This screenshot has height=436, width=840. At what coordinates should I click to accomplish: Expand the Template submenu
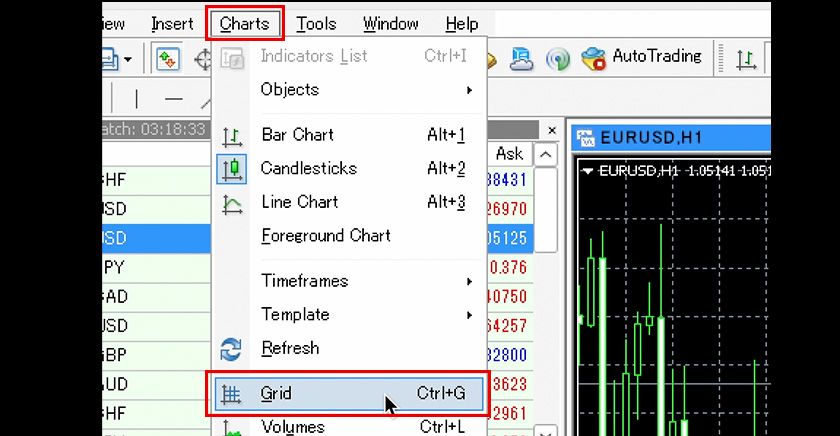click(349, 314)
